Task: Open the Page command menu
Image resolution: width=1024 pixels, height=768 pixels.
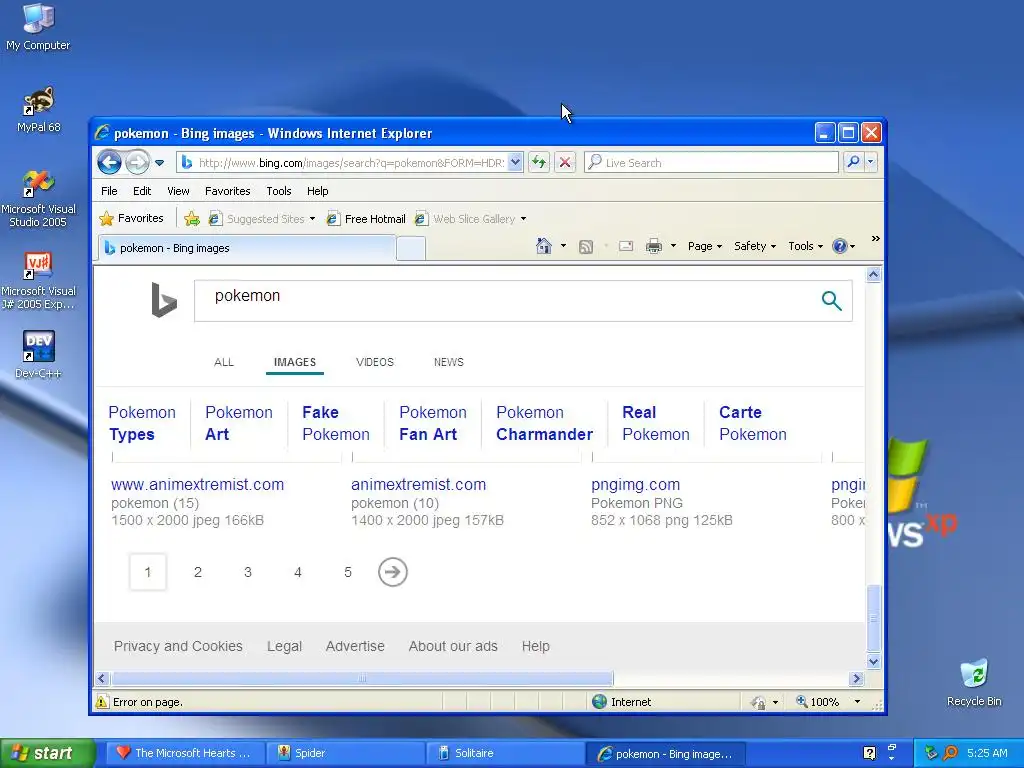Action: coord(705,246)
